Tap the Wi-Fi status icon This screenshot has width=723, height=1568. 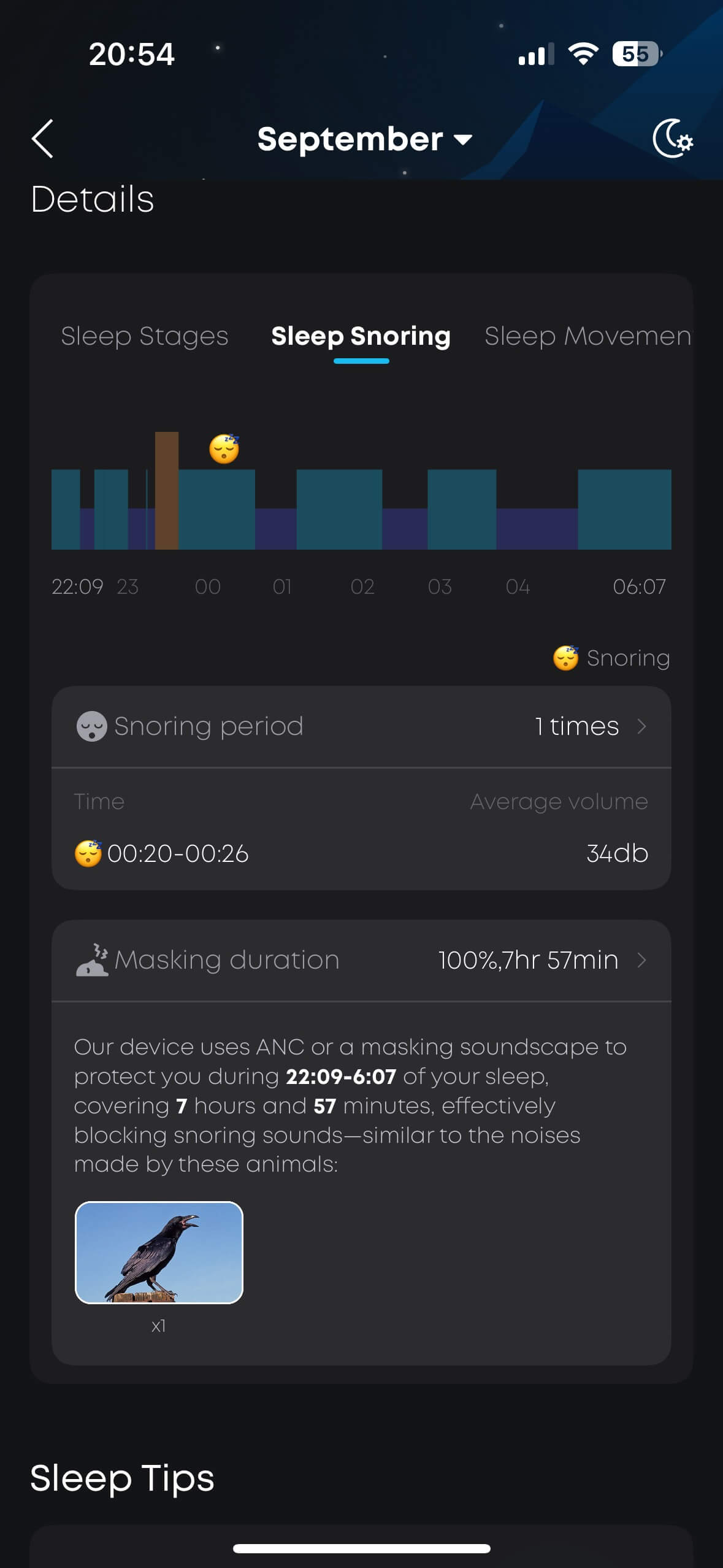[583, 54]
